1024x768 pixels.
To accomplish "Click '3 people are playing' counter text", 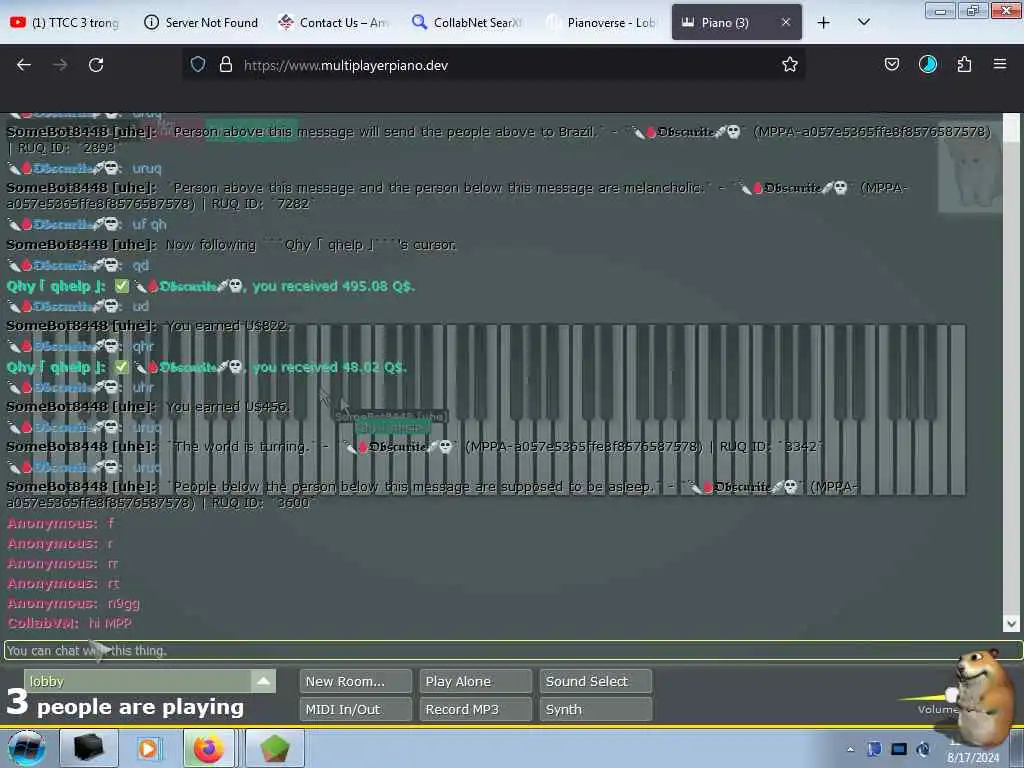I will coord(125,704).
